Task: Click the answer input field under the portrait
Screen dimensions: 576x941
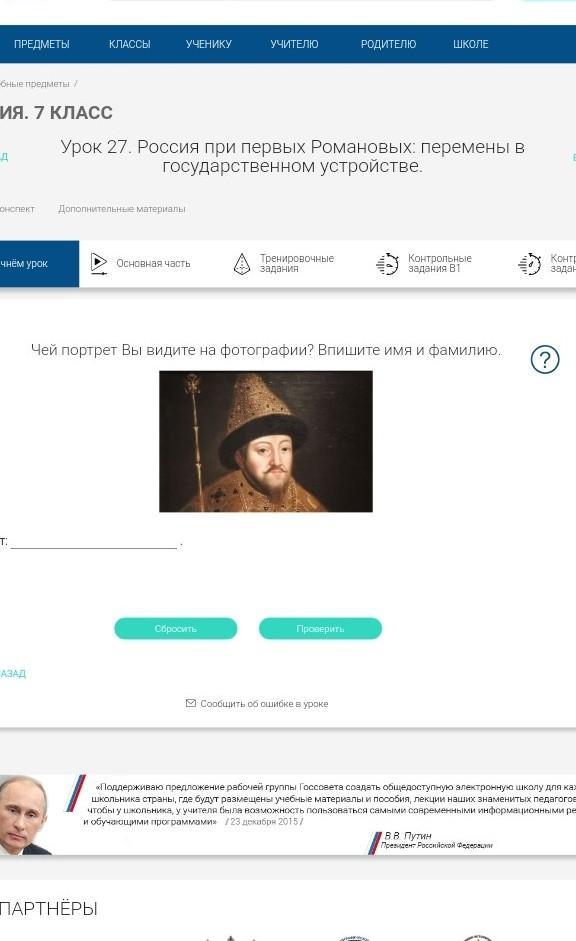Action: pos(94,541)
